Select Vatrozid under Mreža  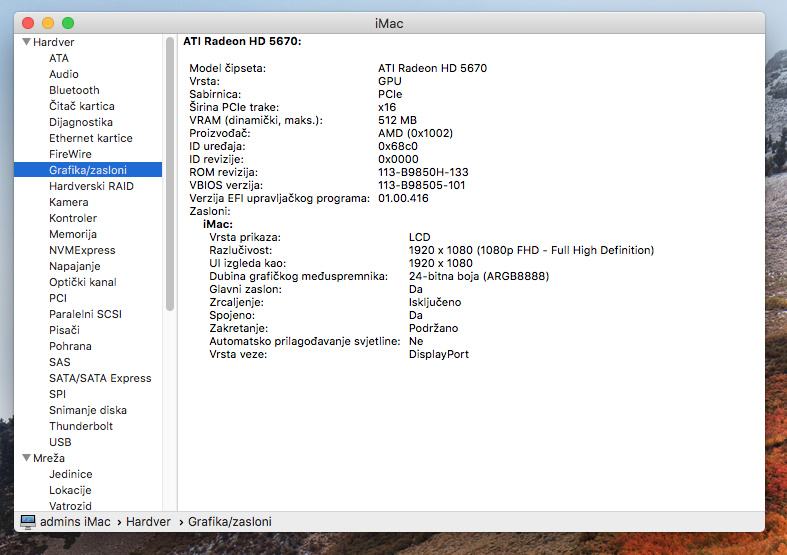coord(70,506)
